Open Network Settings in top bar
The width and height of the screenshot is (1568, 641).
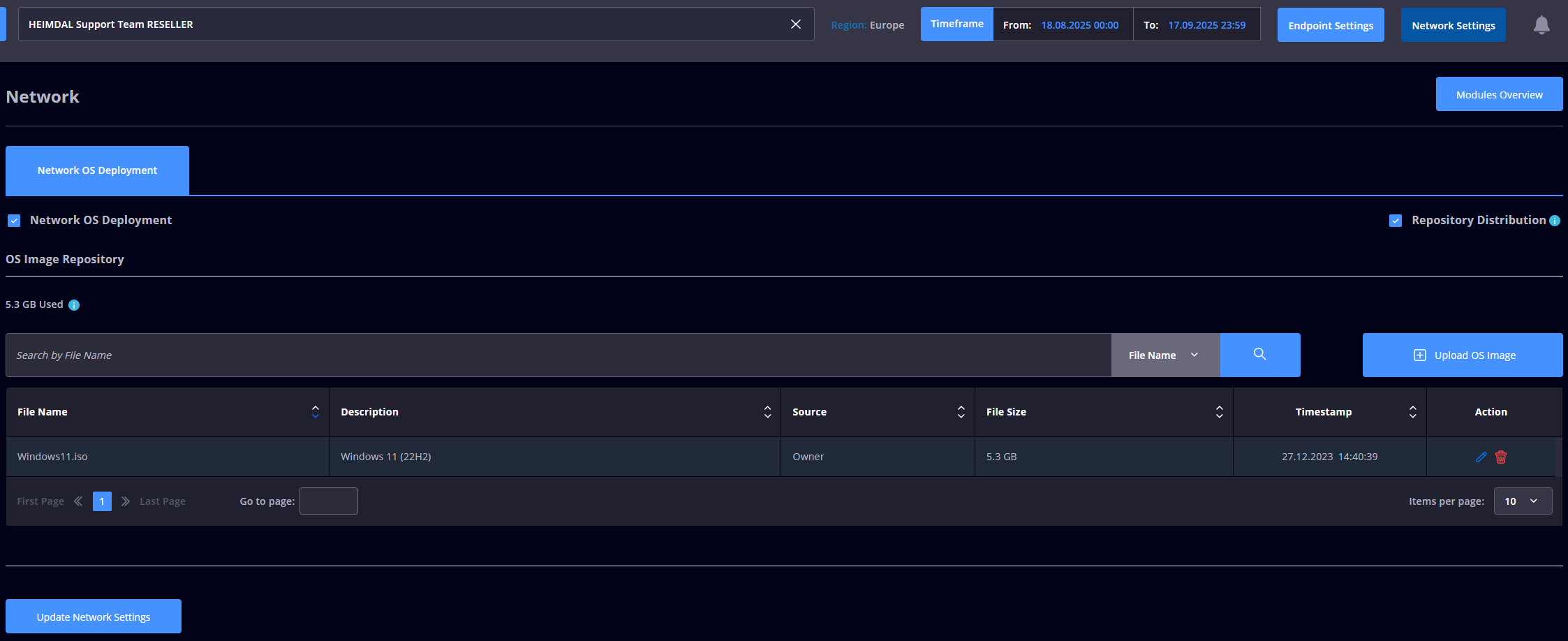1453,25
